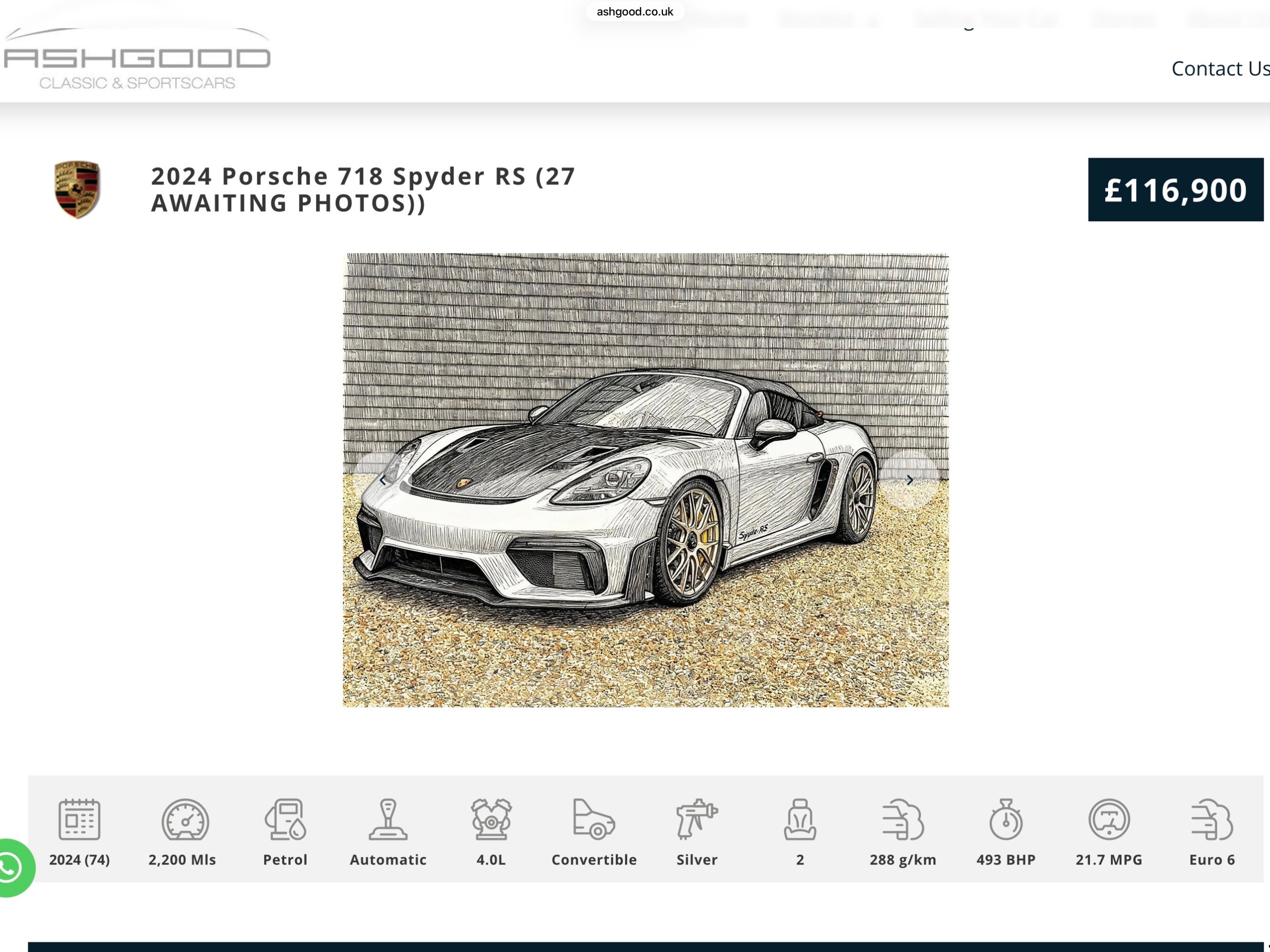Click the automatic gearstick icon
Image resolution: width=1270 pixels, height=952 pixels.
(388, 819)
